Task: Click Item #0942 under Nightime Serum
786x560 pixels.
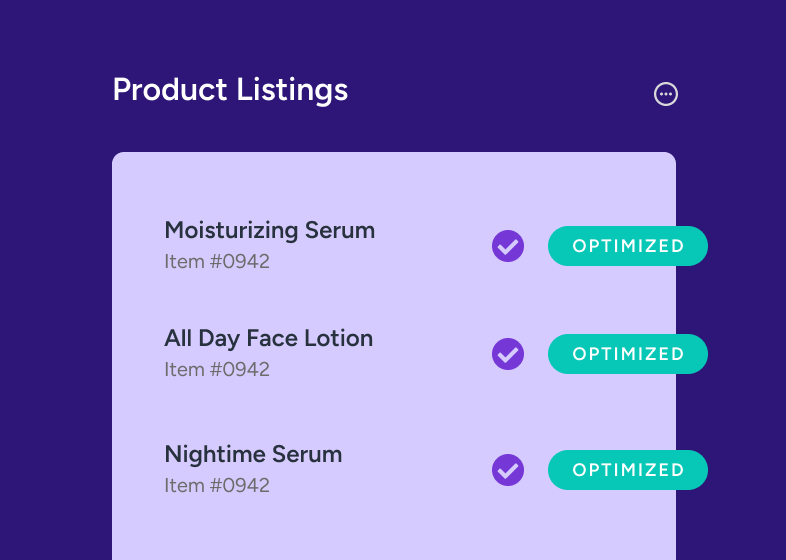Action: [x=217, y=486]
